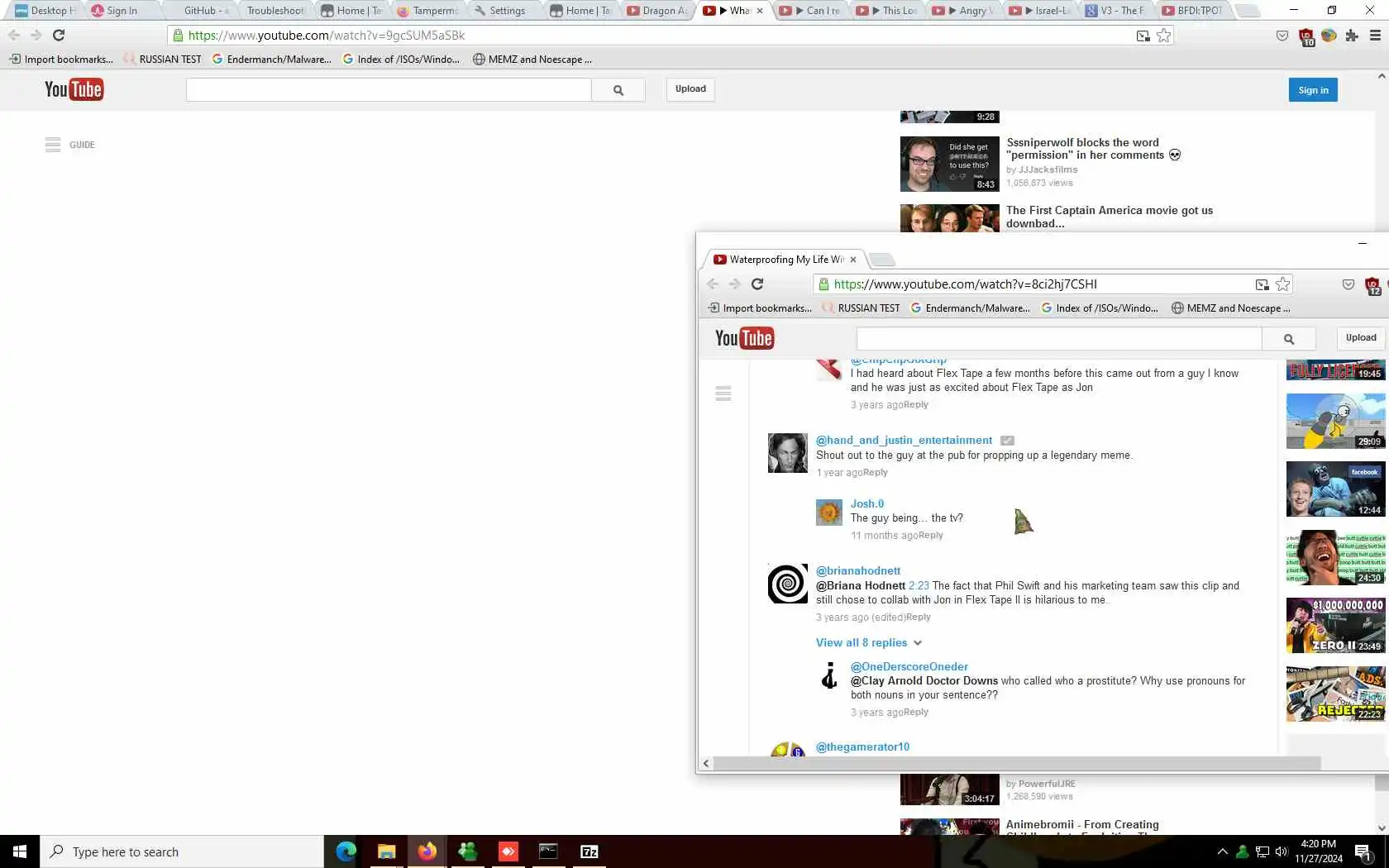The height and width of the screenshot is (868, 1389).
Task: Reload the page in the main browser window
Action: [59, 36]
